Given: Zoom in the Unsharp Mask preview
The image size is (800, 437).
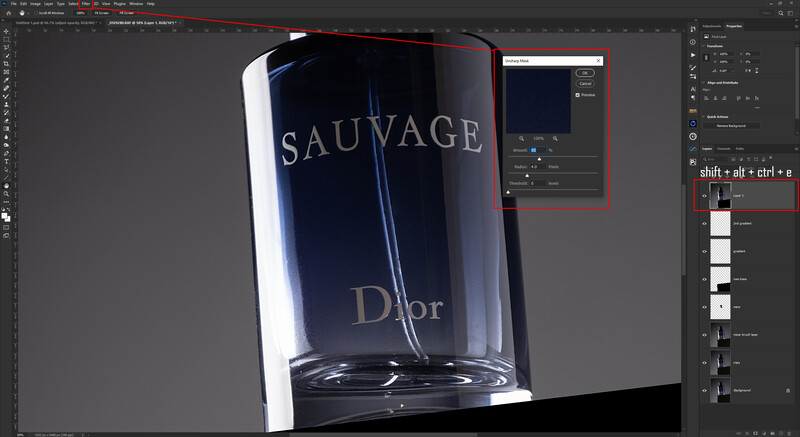Looking at the screenshot, I should tap(555, 138).
